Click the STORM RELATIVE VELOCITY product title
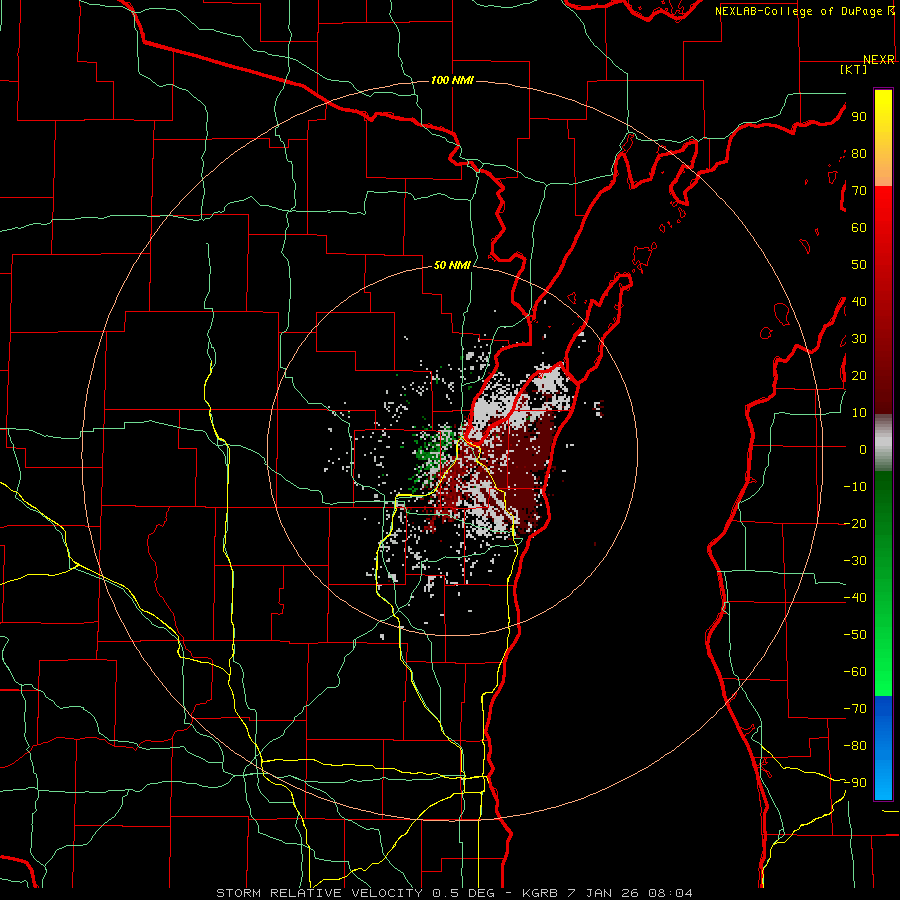This screenshot has width=900, height=900. [x=319, y=893]
